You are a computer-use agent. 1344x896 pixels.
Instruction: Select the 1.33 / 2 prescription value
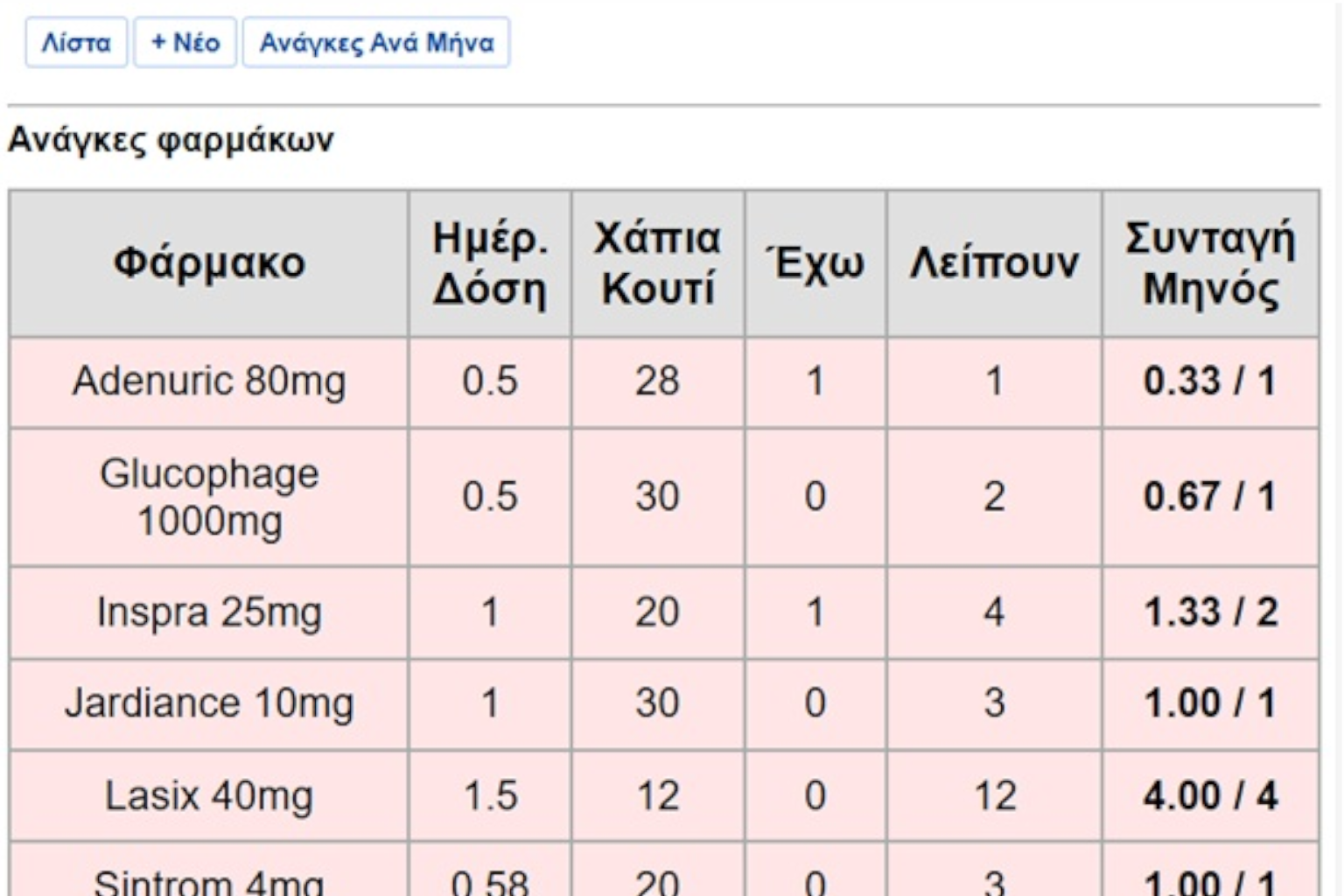pyautogui.click(x=1210, y=612)
